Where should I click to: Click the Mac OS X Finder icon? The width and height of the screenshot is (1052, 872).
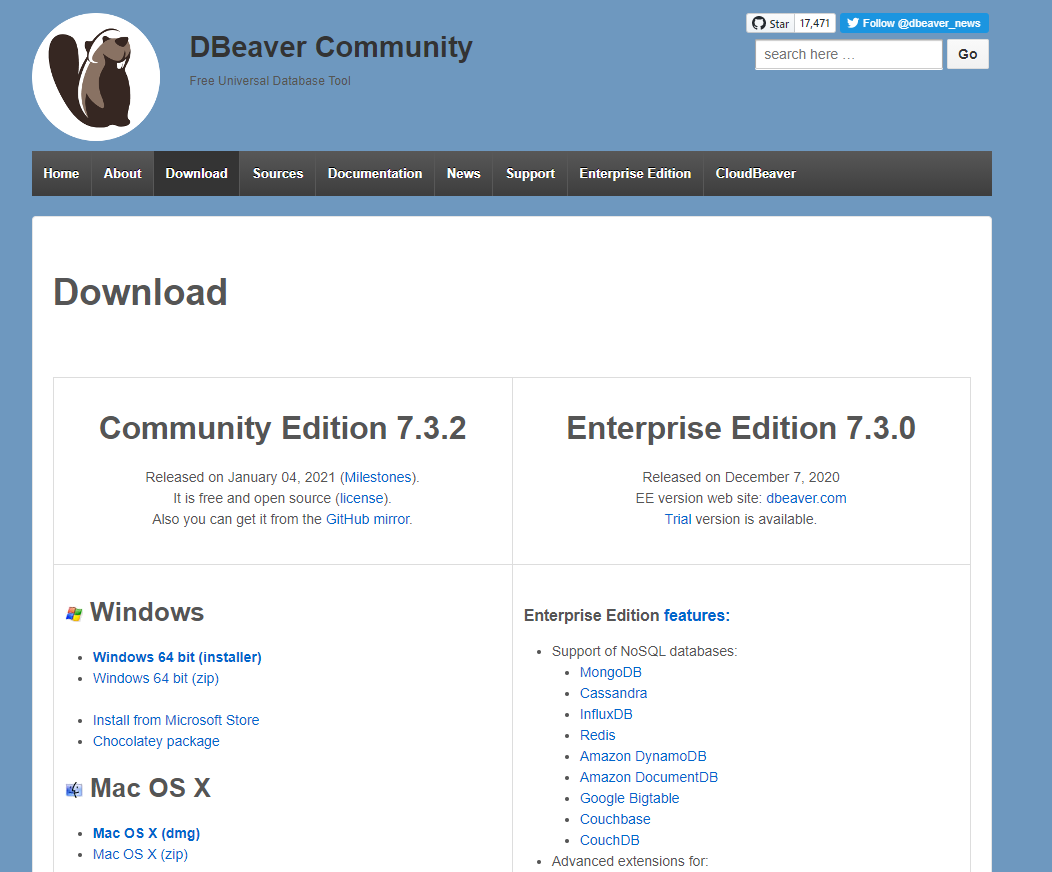tap(74, 789)
